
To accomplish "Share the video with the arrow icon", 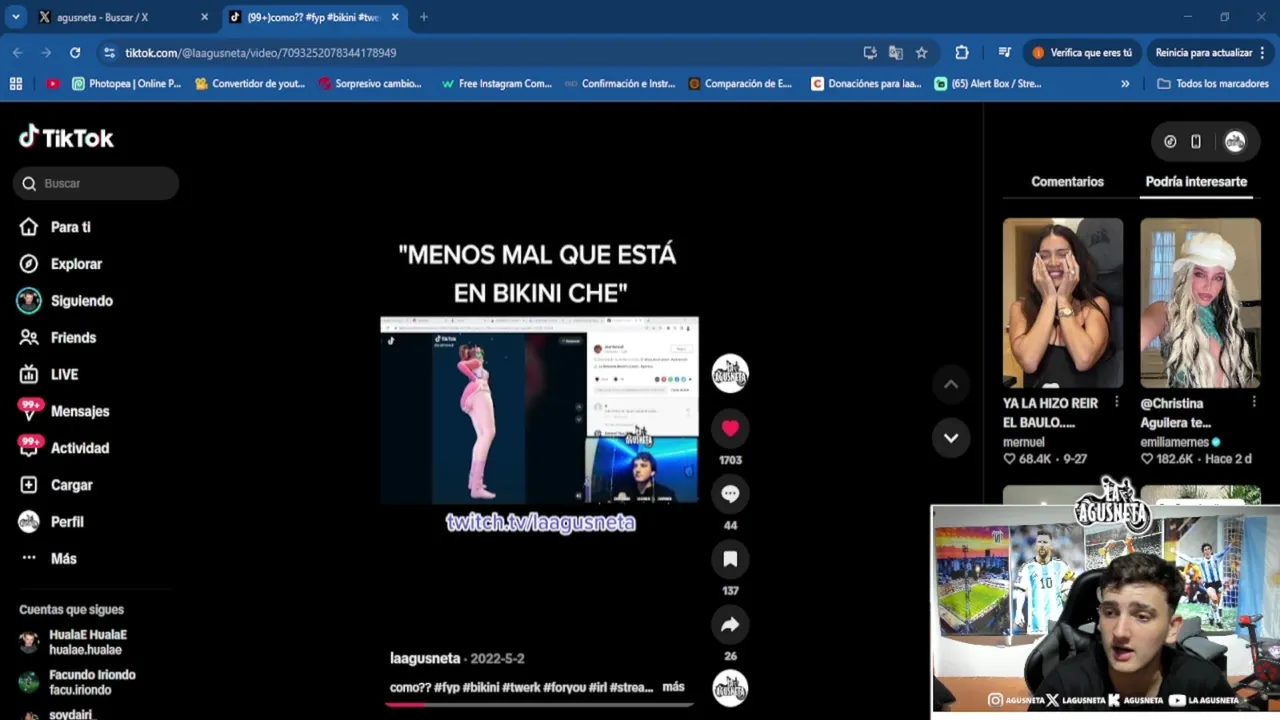I will coord(730,625).
